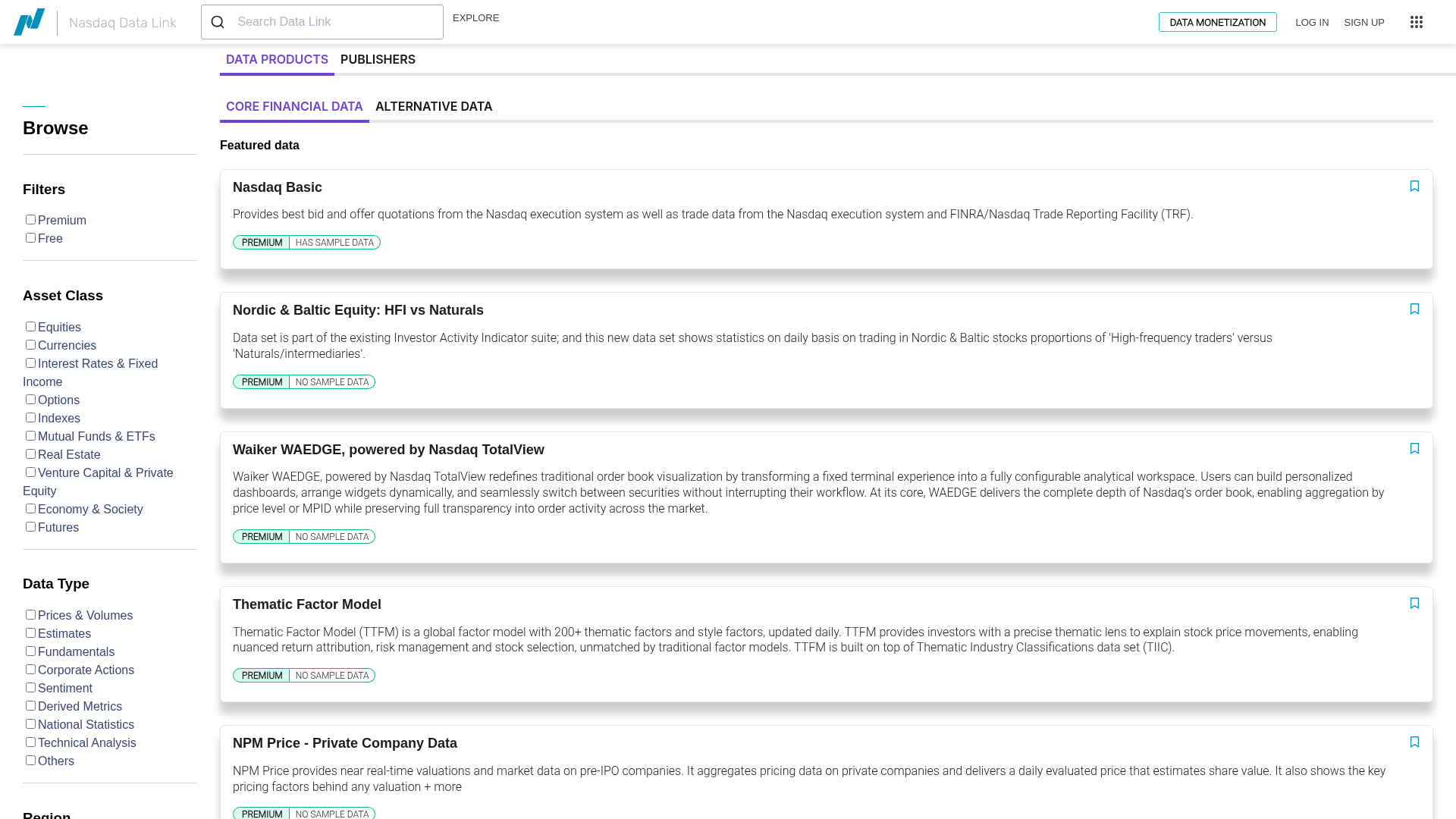The width and height of the screenshot is (1456, 819).
Task: Click PREMIUM badge on Waiker WAEDGE card
Action: (x=262, y=537)
